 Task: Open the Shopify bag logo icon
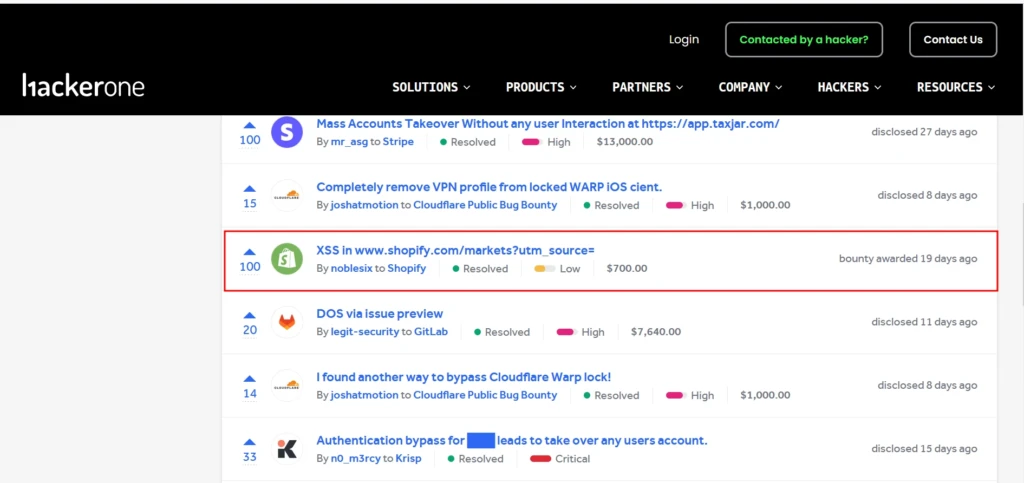coord(287,259)
